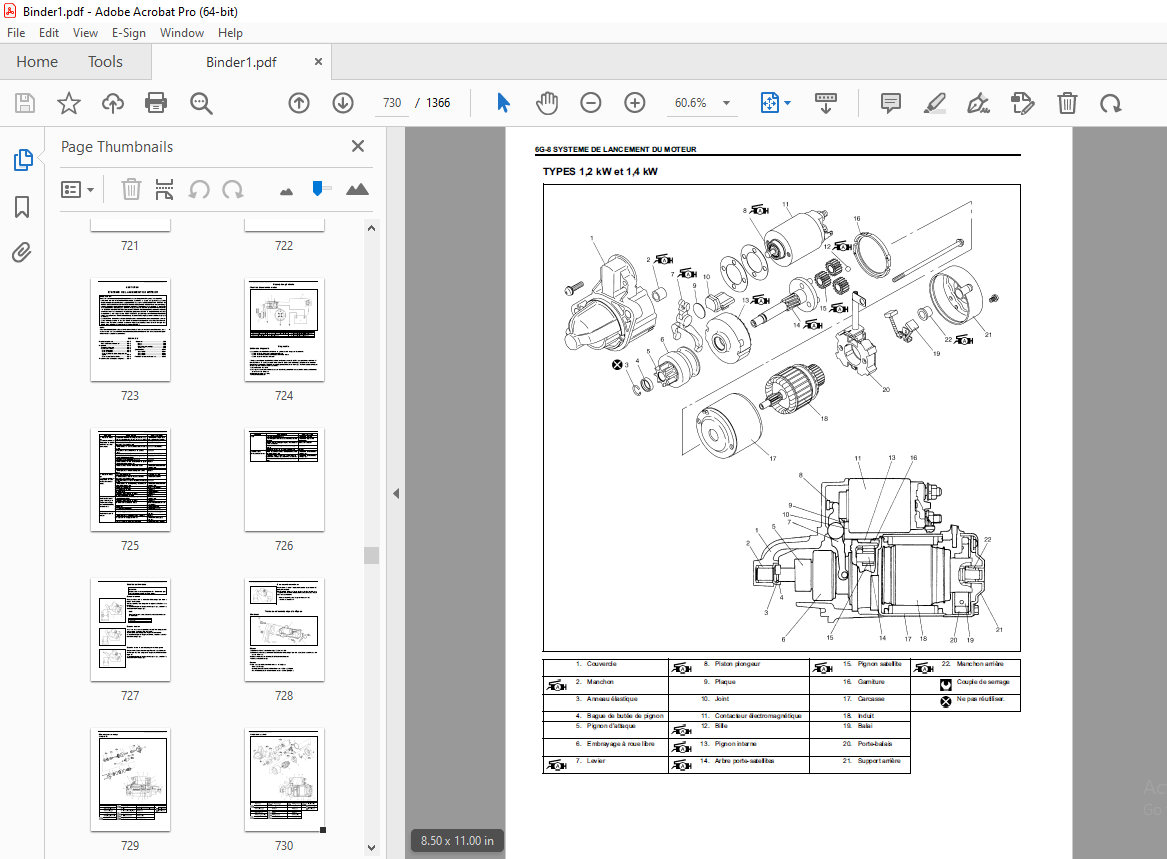The width and height of the screenshot is (1167, 859).
Task: Reduce thumbnail size with small mountain icon
Action: click(287, 191)
